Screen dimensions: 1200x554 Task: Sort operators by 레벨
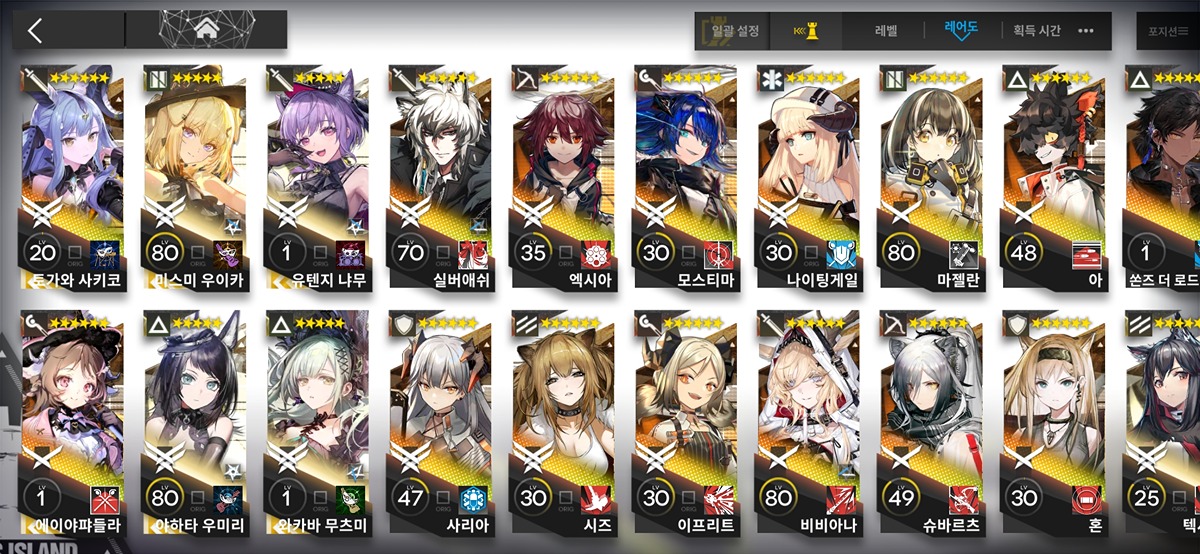885,31
